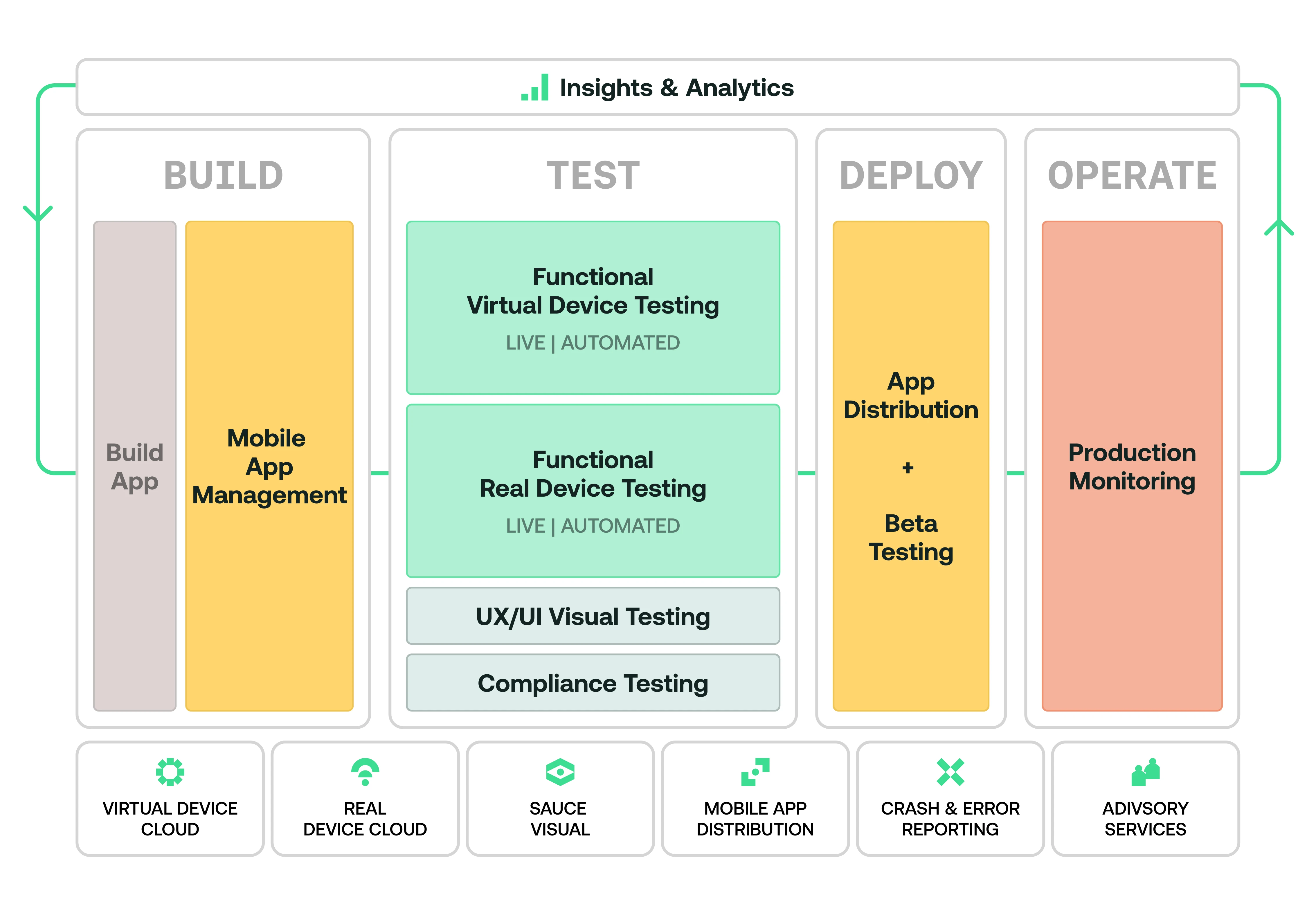Click the downward arrow on left loop
The width and height of the screenshot is (1316, 915).
[38, 213]
